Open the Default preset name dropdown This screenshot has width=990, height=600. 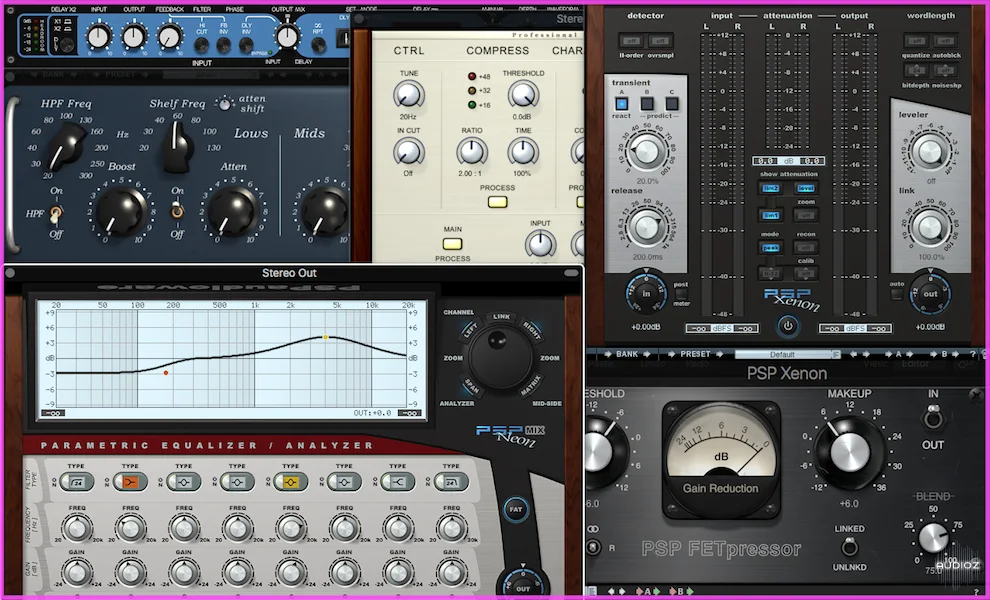click(787, 354)
